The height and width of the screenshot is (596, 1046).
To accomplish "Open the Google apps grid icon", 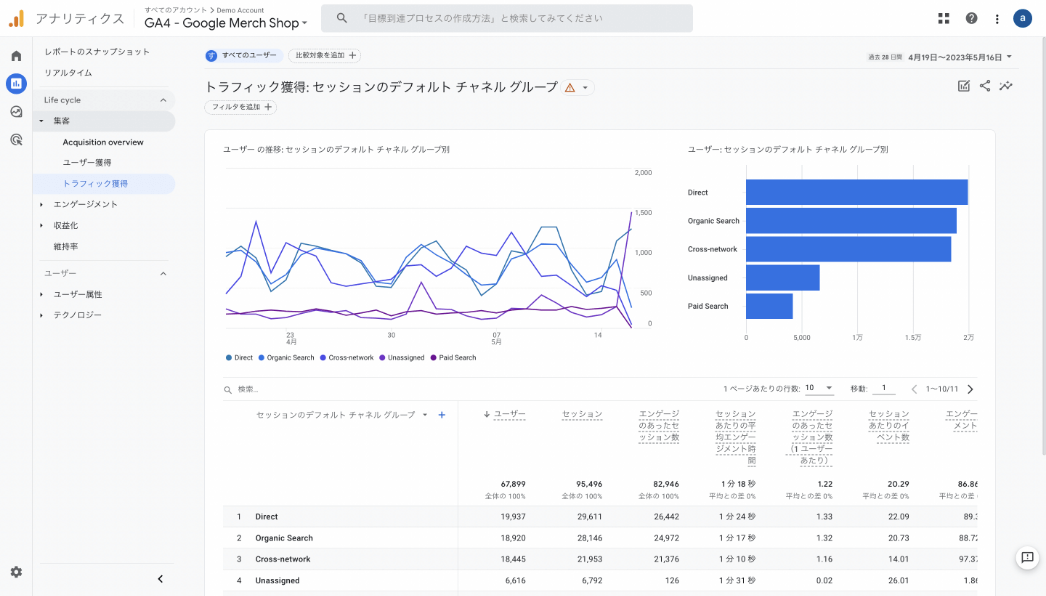I will click(x=943, y=19).
